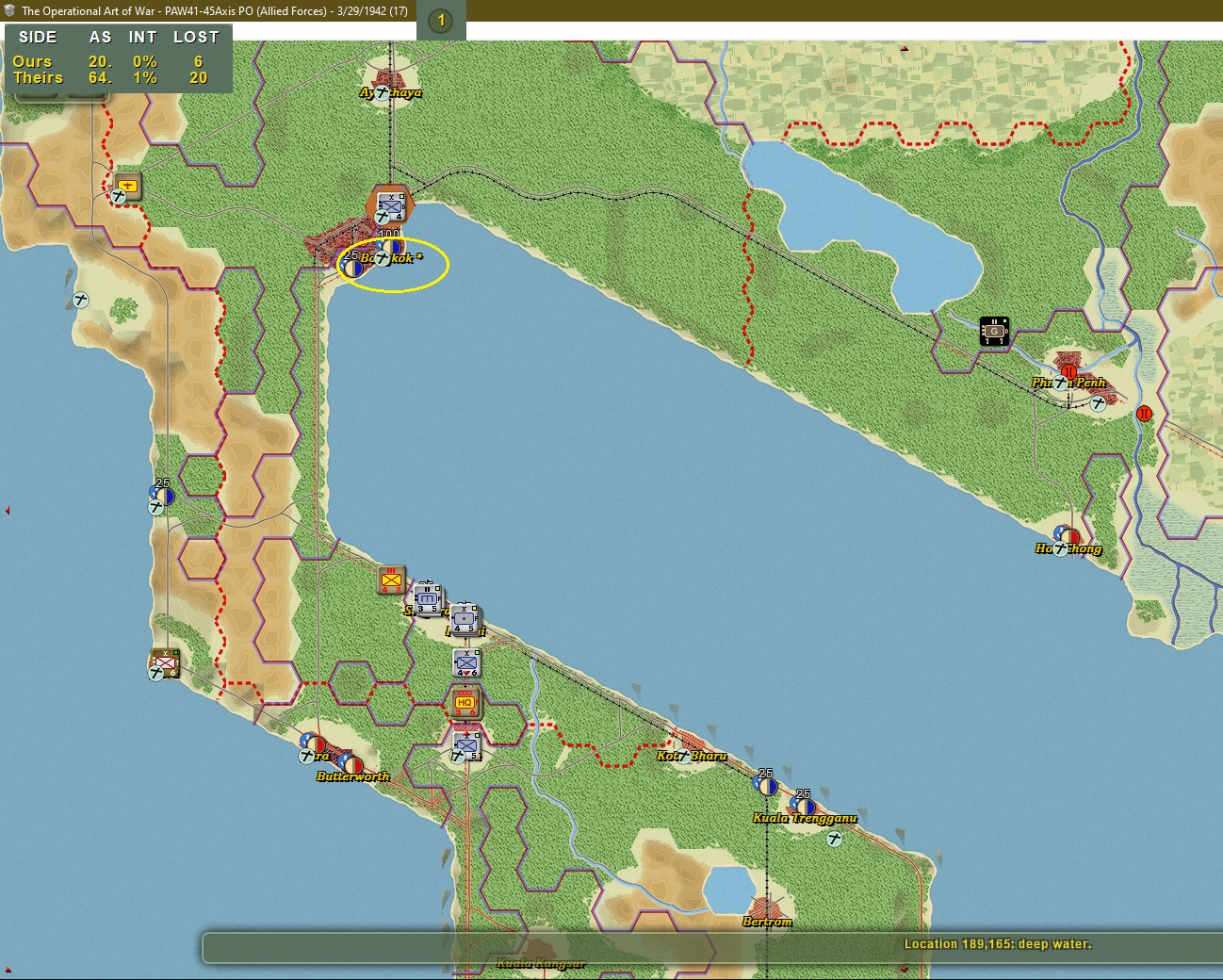
Task: Click the port icon marked 25 southeast of Kota Bharu
Action: [766, 784]
